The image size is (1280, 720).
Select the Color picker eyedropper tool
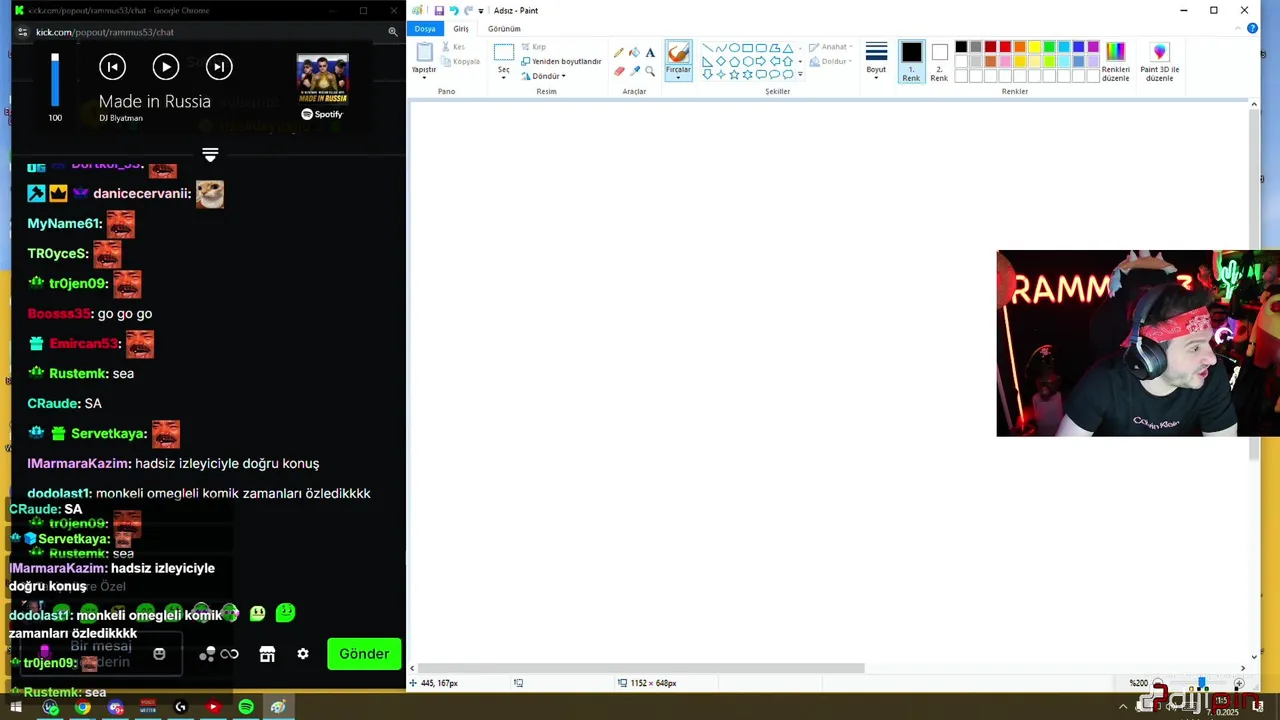coord(634,71)
